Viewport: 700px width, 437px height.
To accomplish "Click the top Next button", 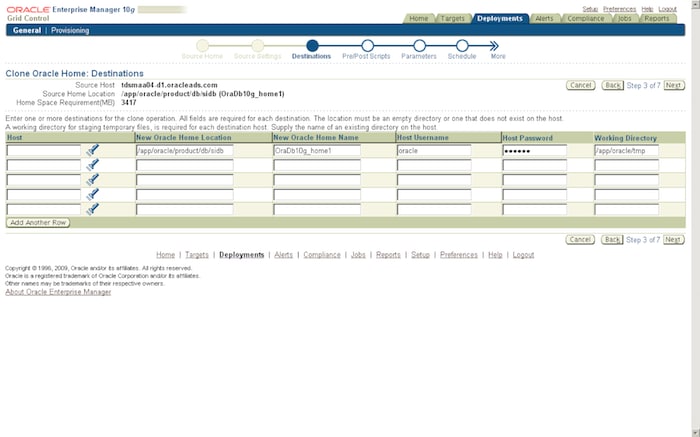I will 674,85.
